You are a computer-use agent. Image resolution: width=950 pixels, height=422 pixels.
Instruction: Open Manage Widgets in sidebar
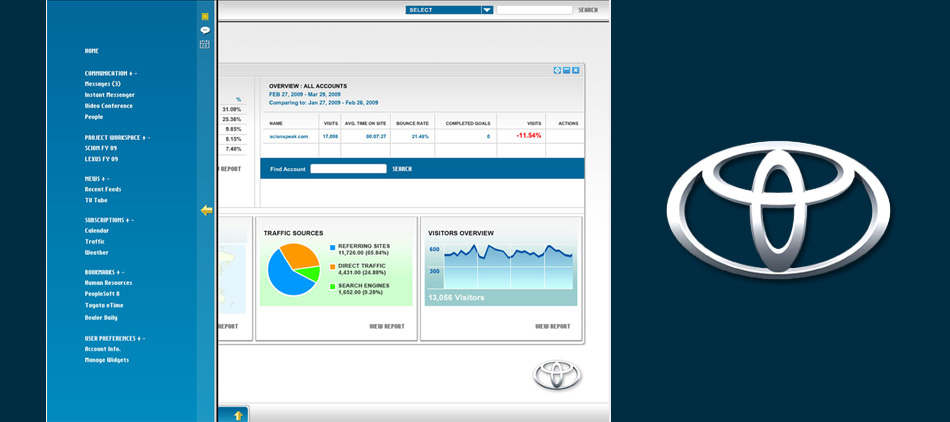(106, 360)
